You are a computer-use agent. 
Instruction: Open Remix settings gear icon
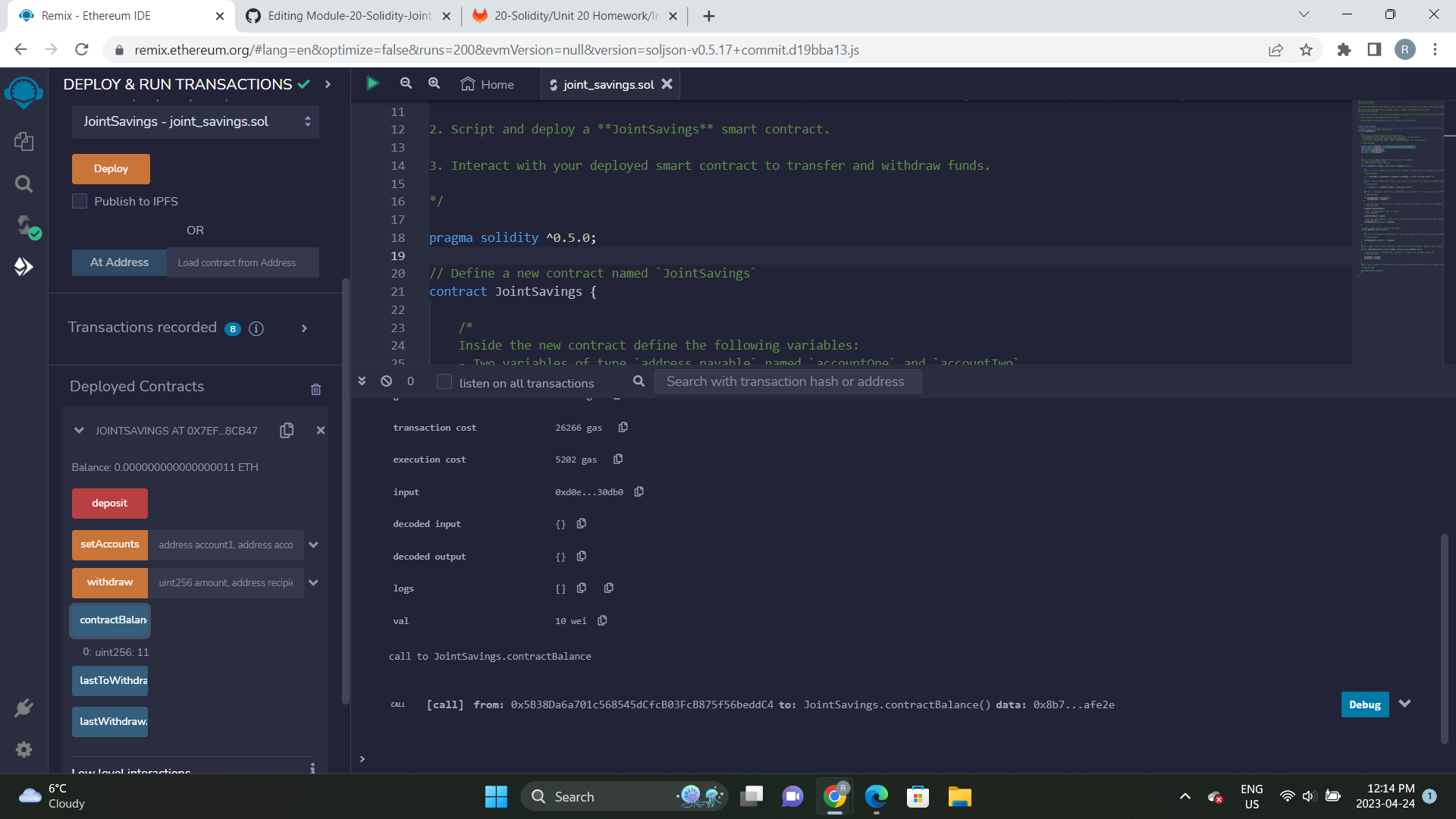pos(24,750)
